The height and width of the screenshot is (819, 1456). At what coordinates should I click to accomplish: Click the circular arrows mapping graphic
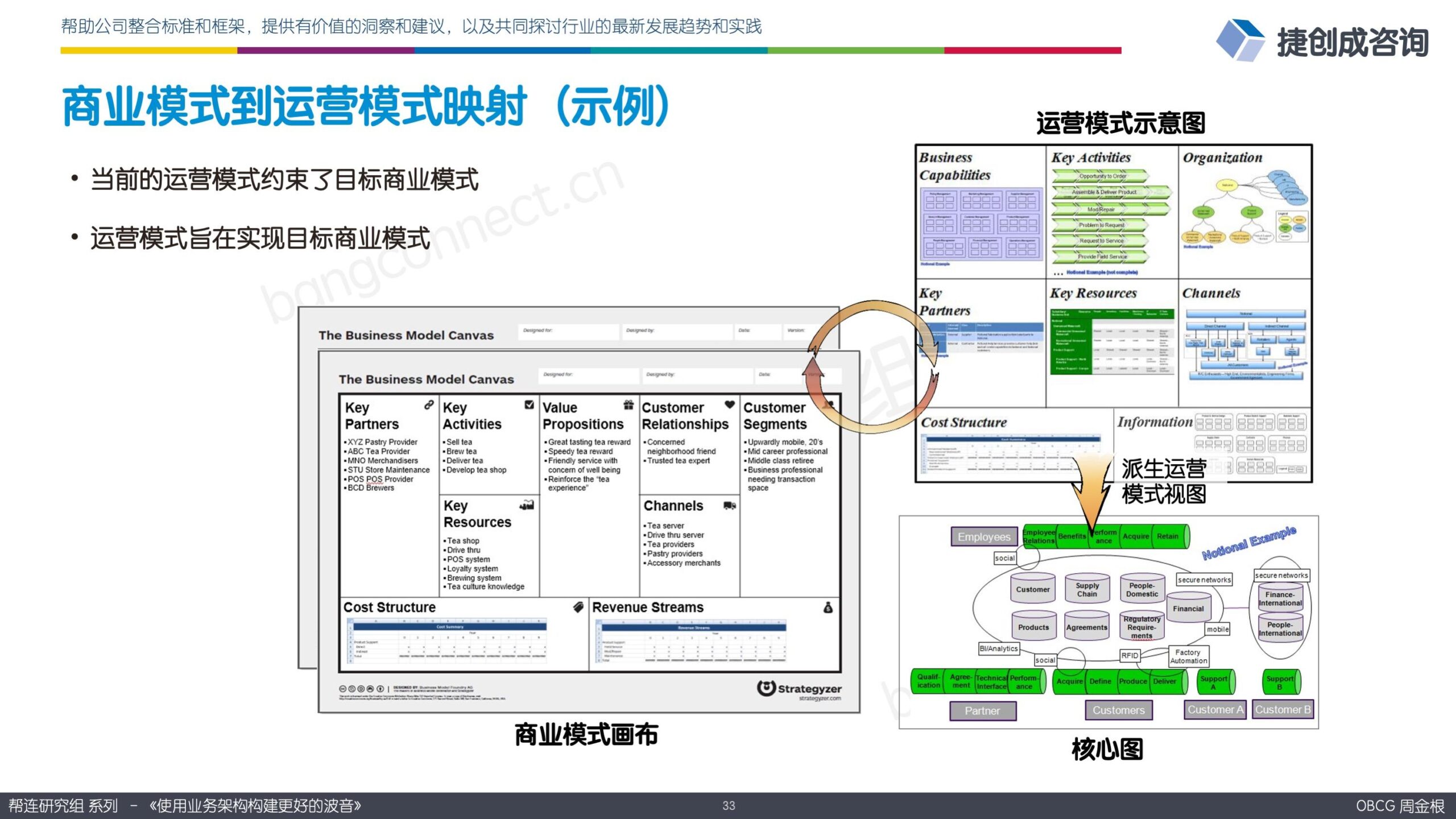(873, 367)
